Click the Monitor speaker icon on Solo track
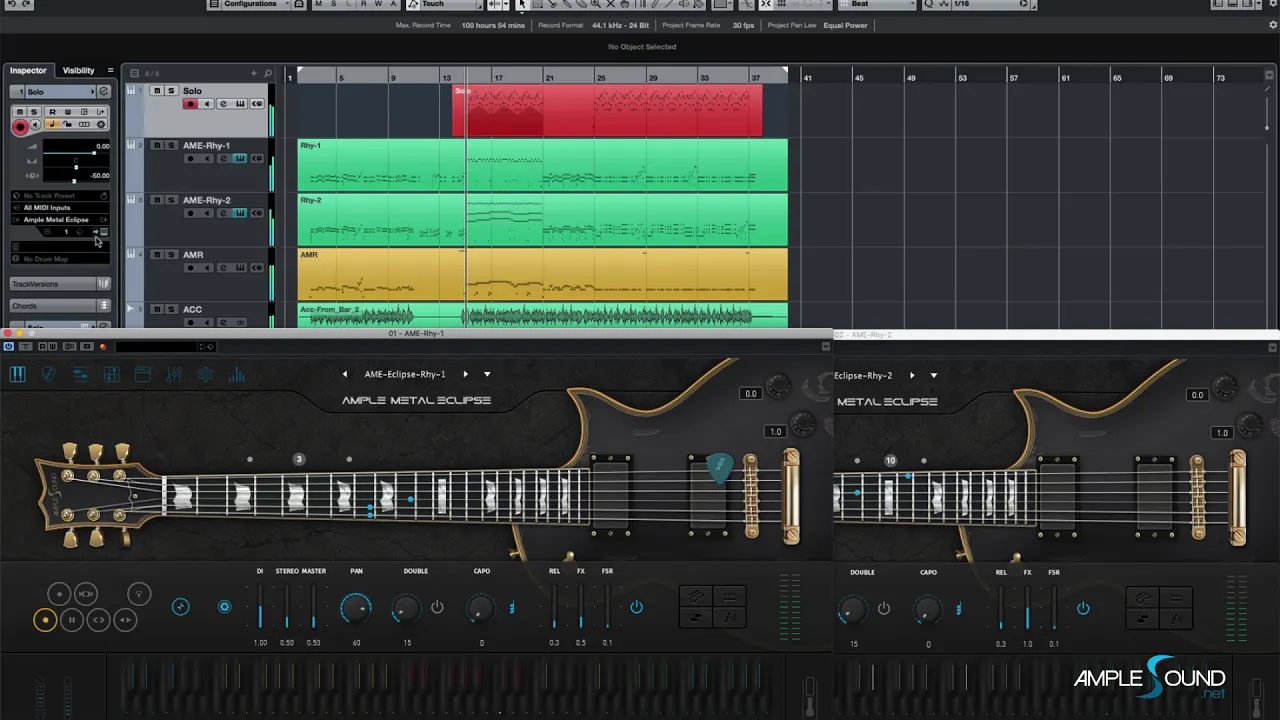The image size is (1280, 720). click(207, 104)
